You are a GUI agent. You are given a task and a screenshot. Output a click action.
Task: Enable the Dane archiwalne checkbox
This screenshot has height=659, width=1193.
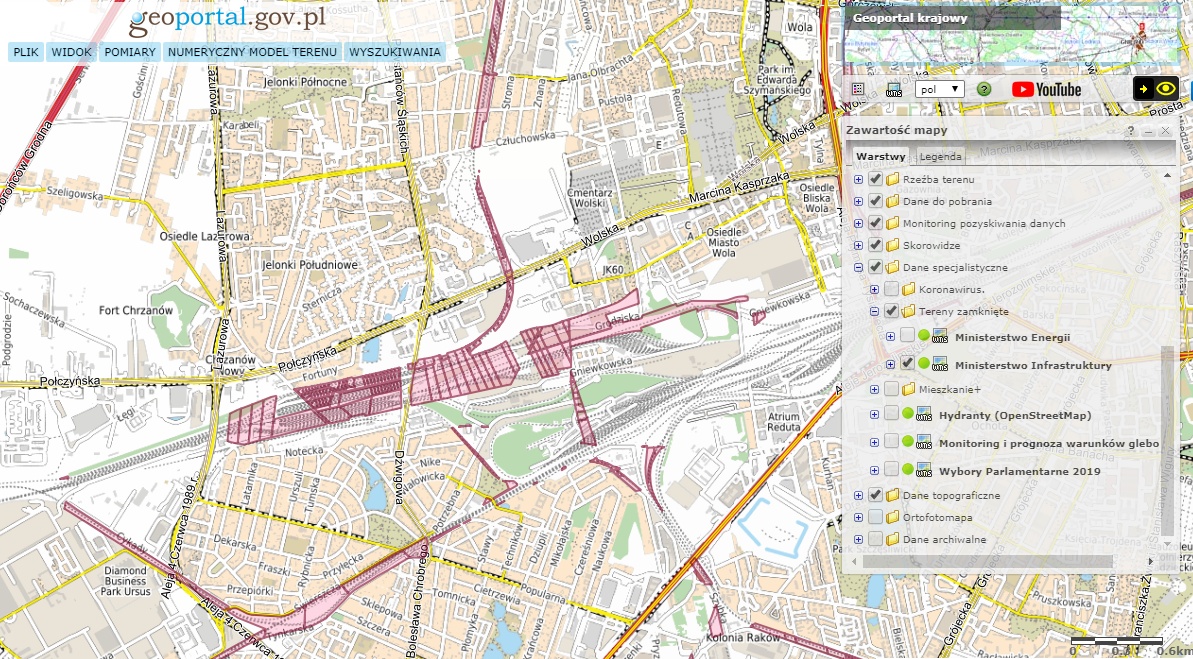(875, 540)
